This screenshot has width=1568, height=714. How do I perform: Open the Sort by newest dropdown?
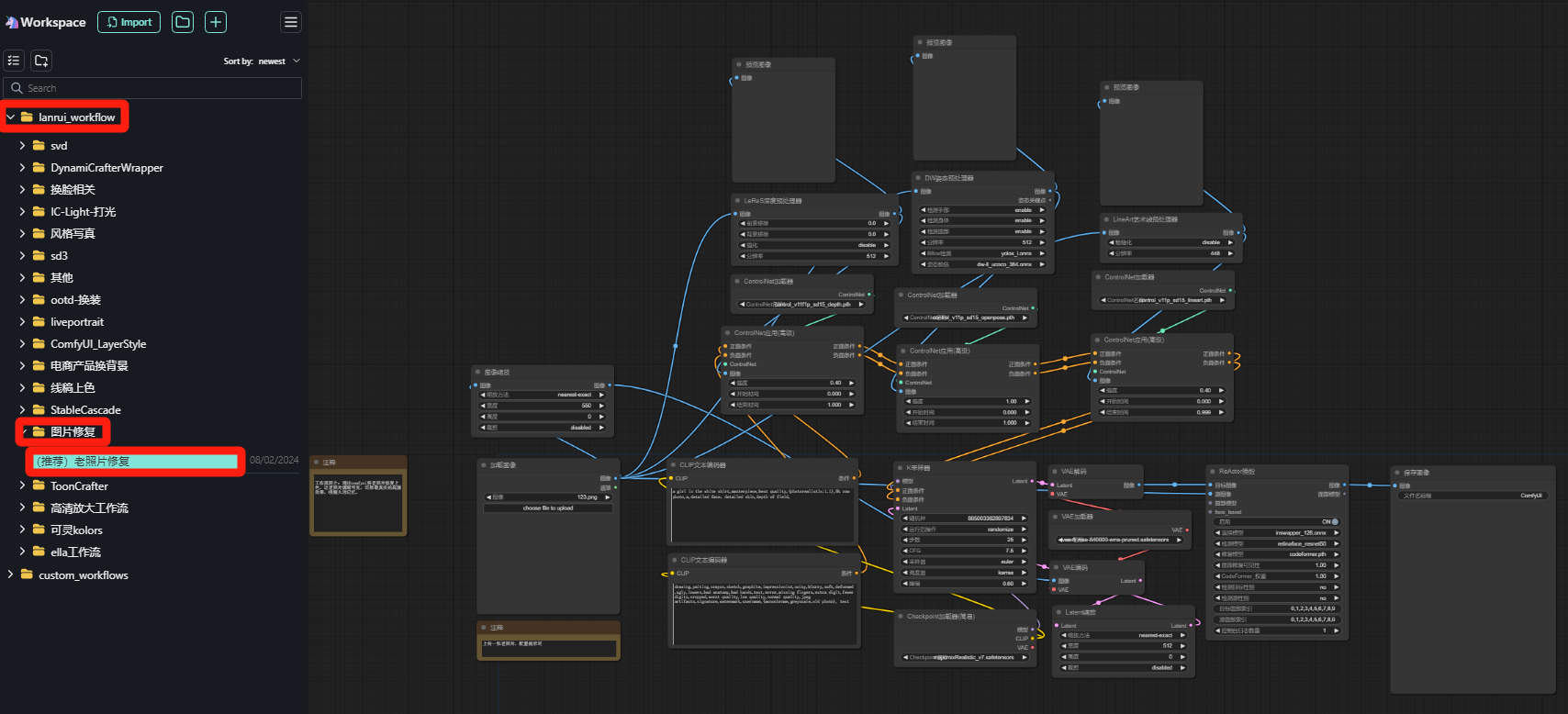pyautogui.click(x=262, y=61)
